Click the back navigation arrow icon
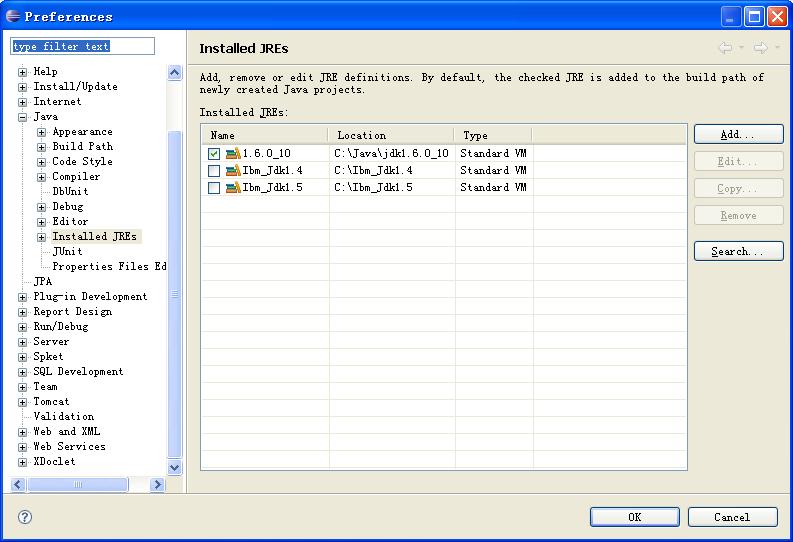The height and width of the screenshot is (542, 793). pos(725,48)
